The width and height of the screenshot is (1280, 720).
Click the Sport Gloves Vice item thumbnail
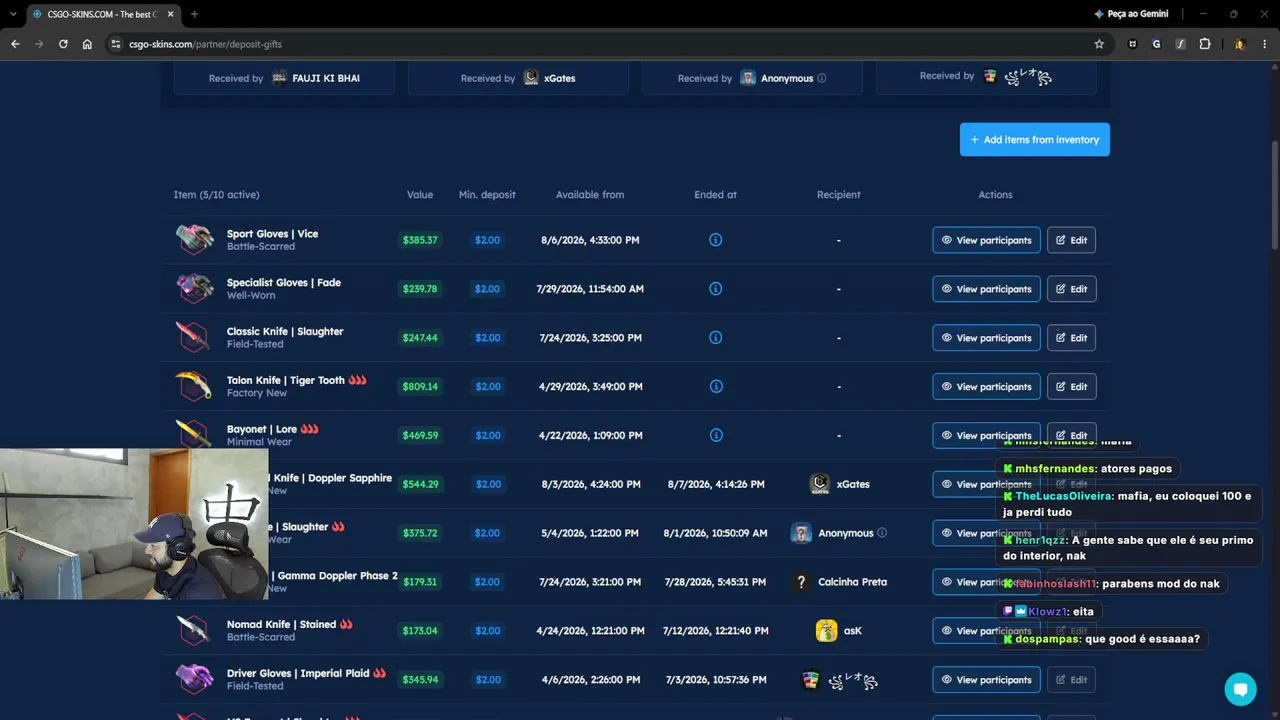point(194,240)
